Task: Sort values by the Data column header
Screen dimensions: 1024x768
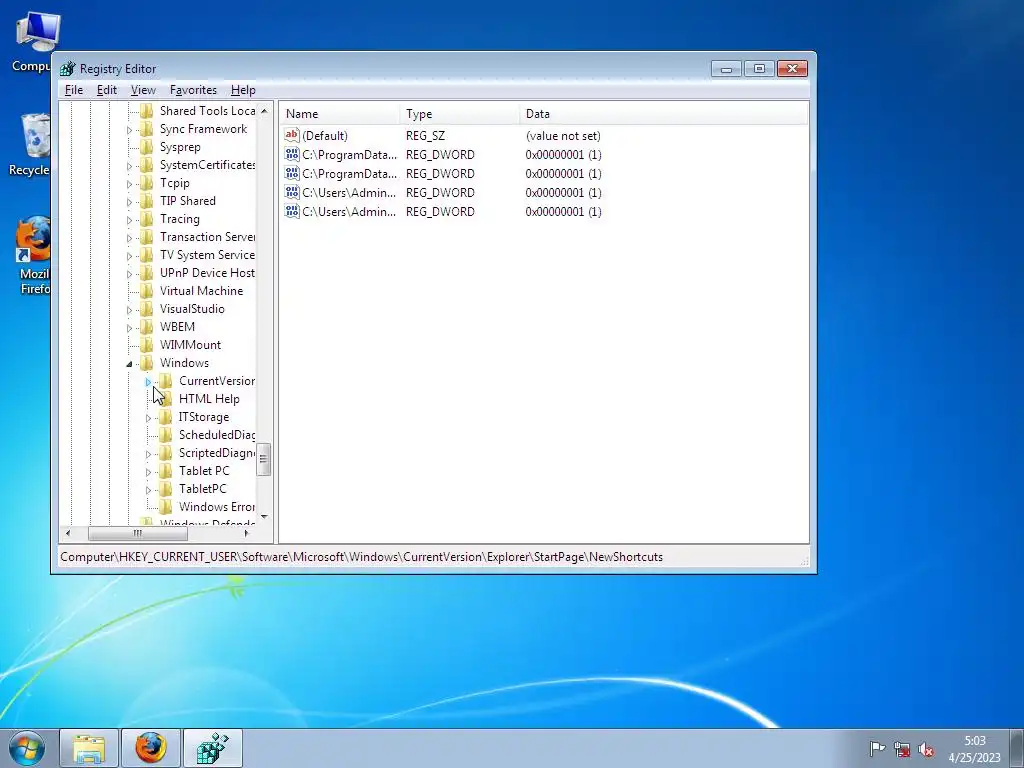Action: point(664,114)
